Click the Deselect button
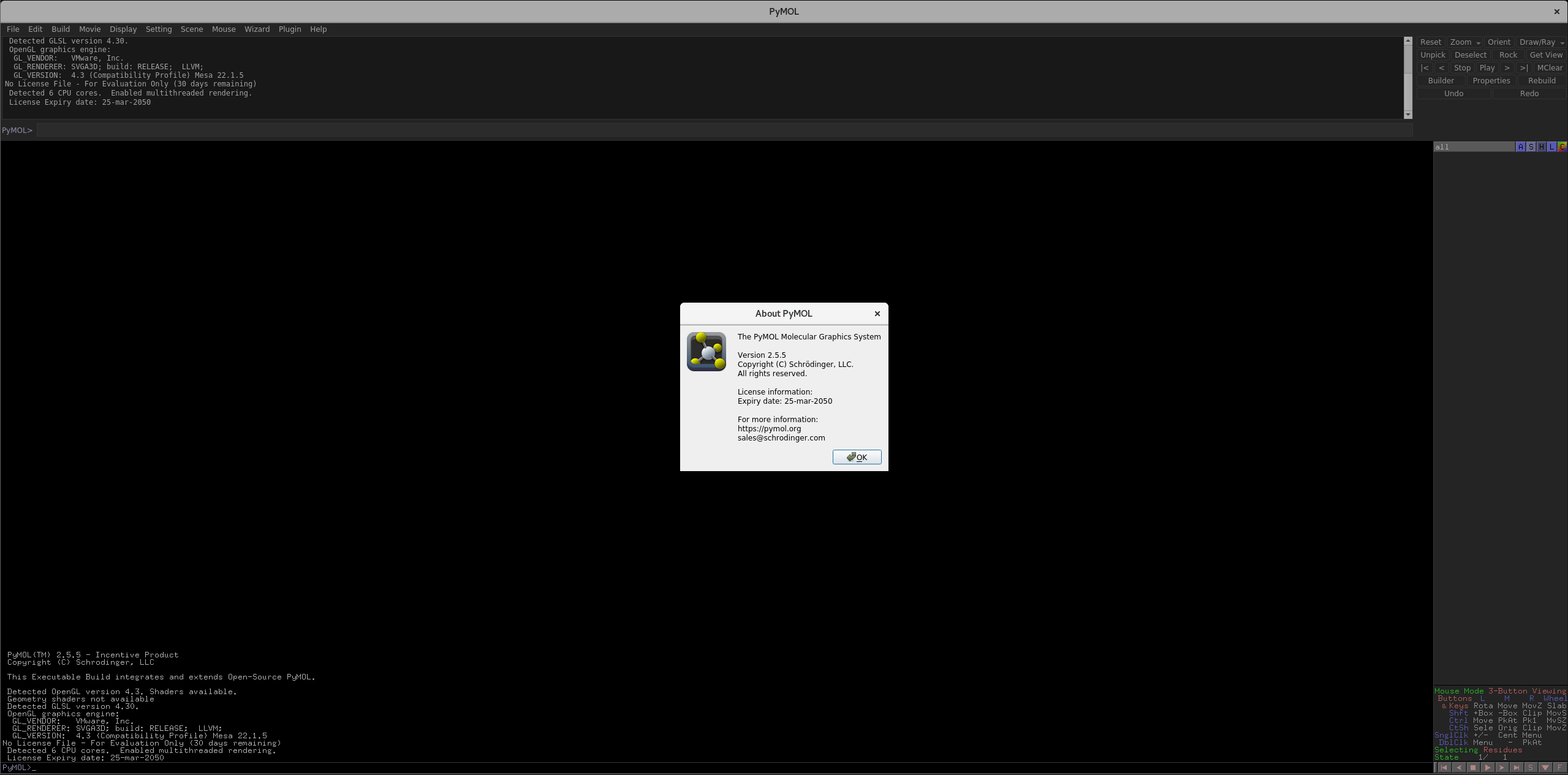 tap(1470, 55)
